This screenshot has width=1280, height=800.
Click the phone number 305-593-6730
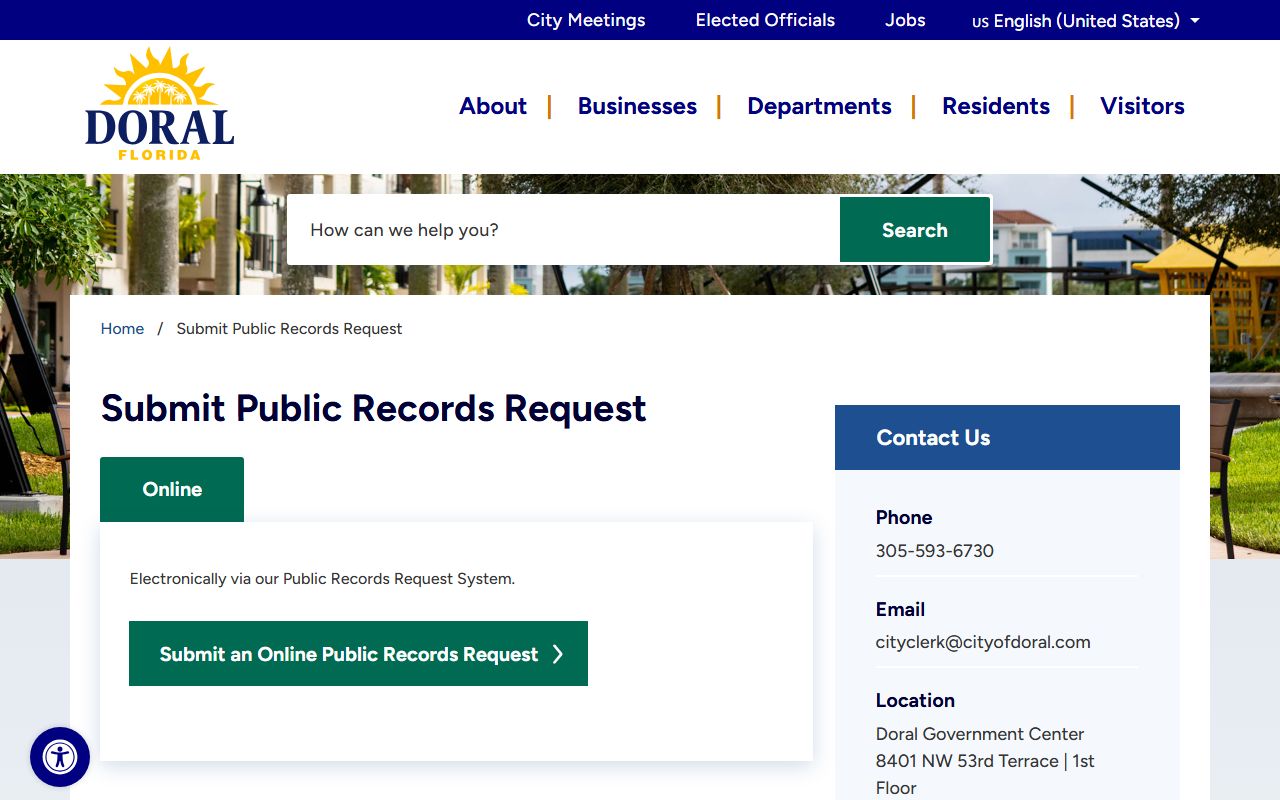tap(935, 551)
